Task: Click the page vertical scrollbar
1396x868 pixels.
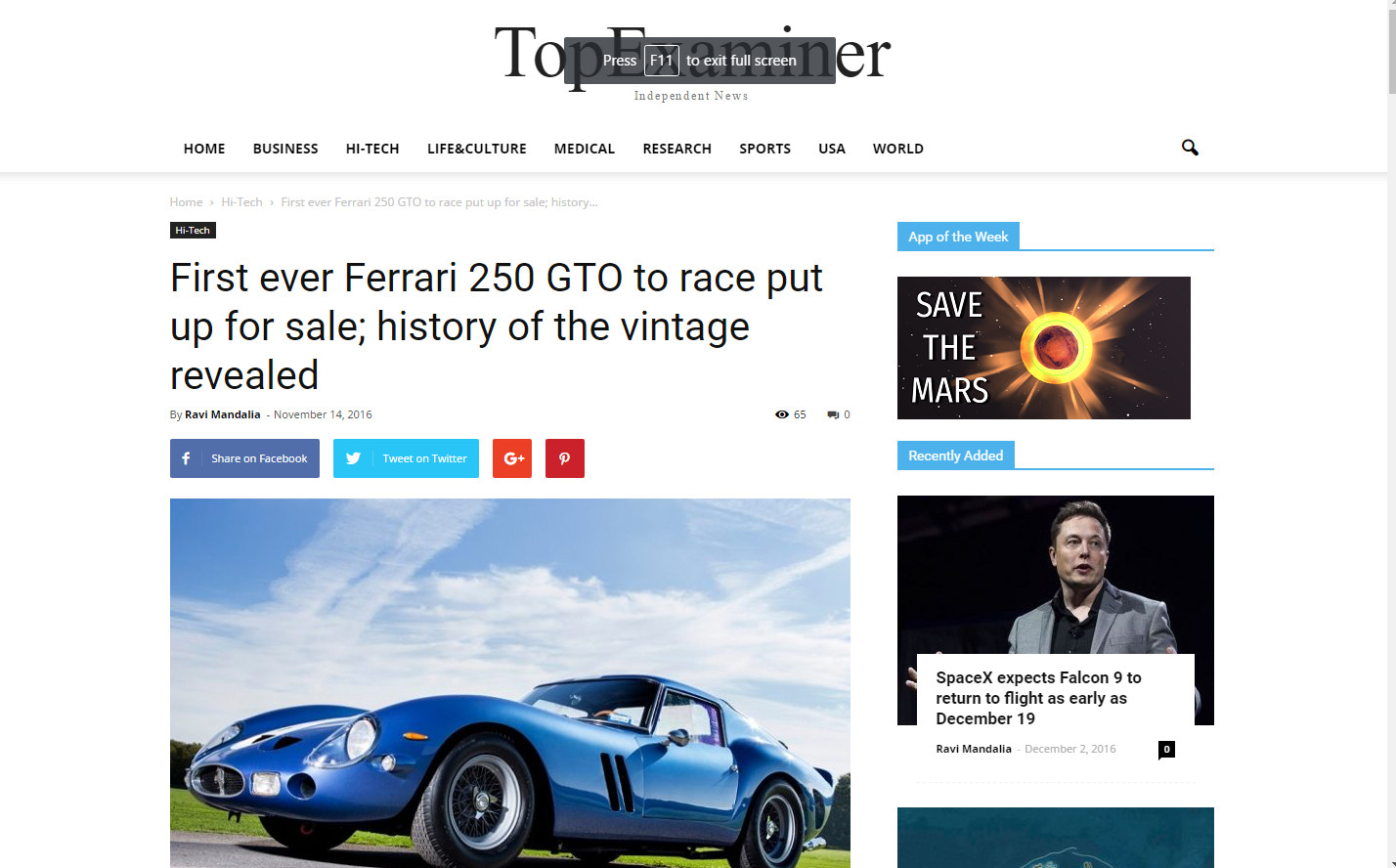Action: pos(1391,434)
